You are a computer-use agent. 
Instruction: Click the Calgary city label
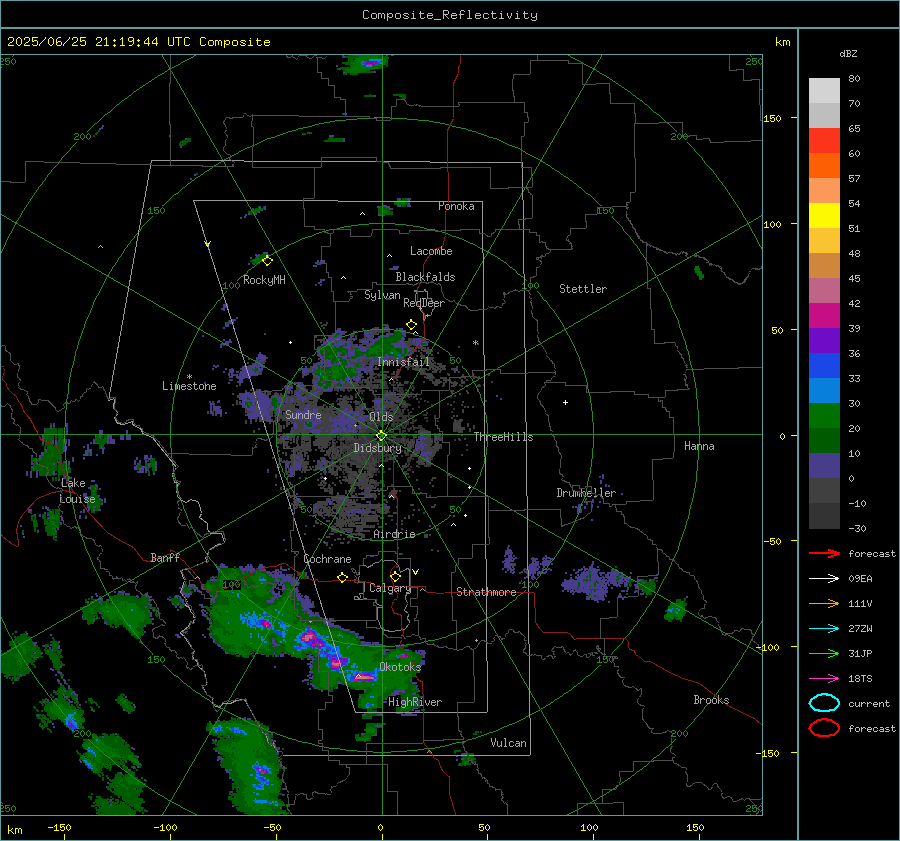click(390, 588)
